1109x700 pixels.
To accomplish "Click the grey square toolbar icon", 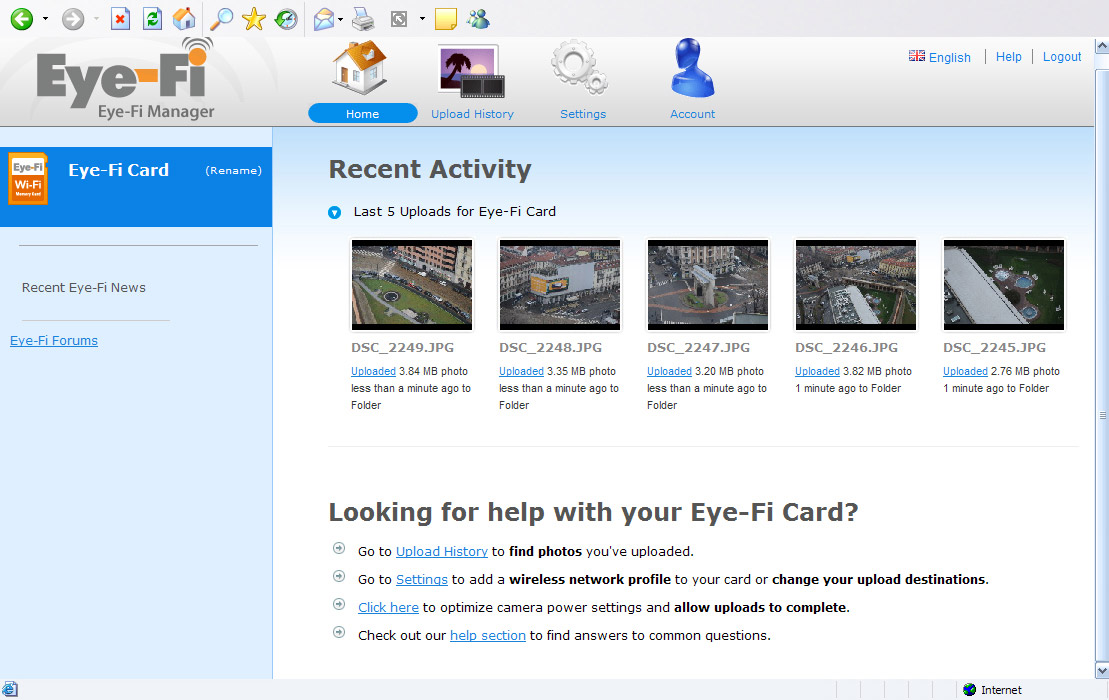I will (x=399, y=19).
